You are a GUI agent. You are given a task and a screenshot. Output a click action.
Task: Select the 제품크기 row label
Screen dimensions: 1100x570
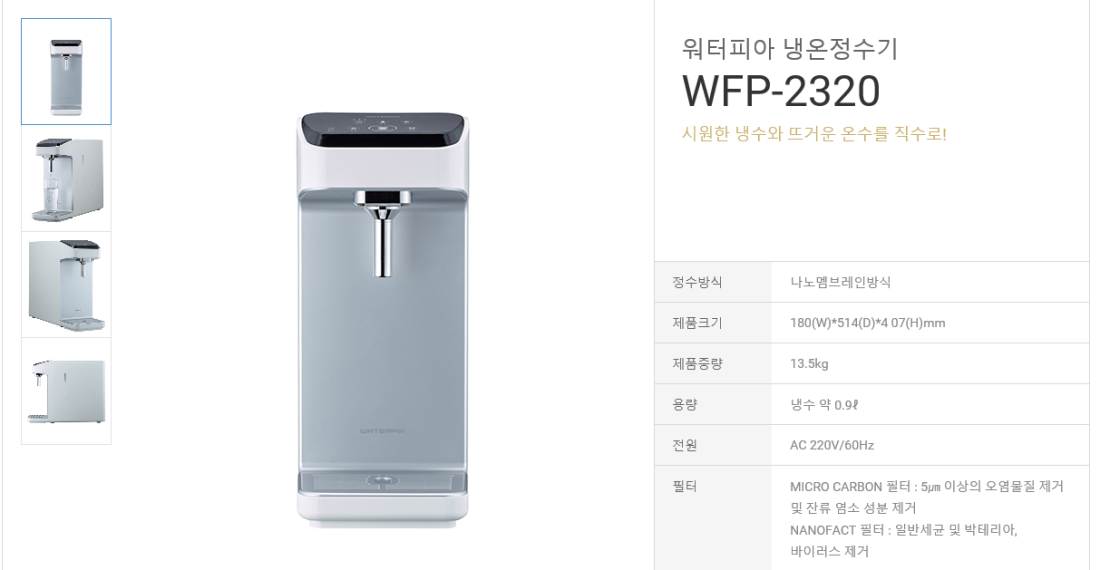coord(697,323)
